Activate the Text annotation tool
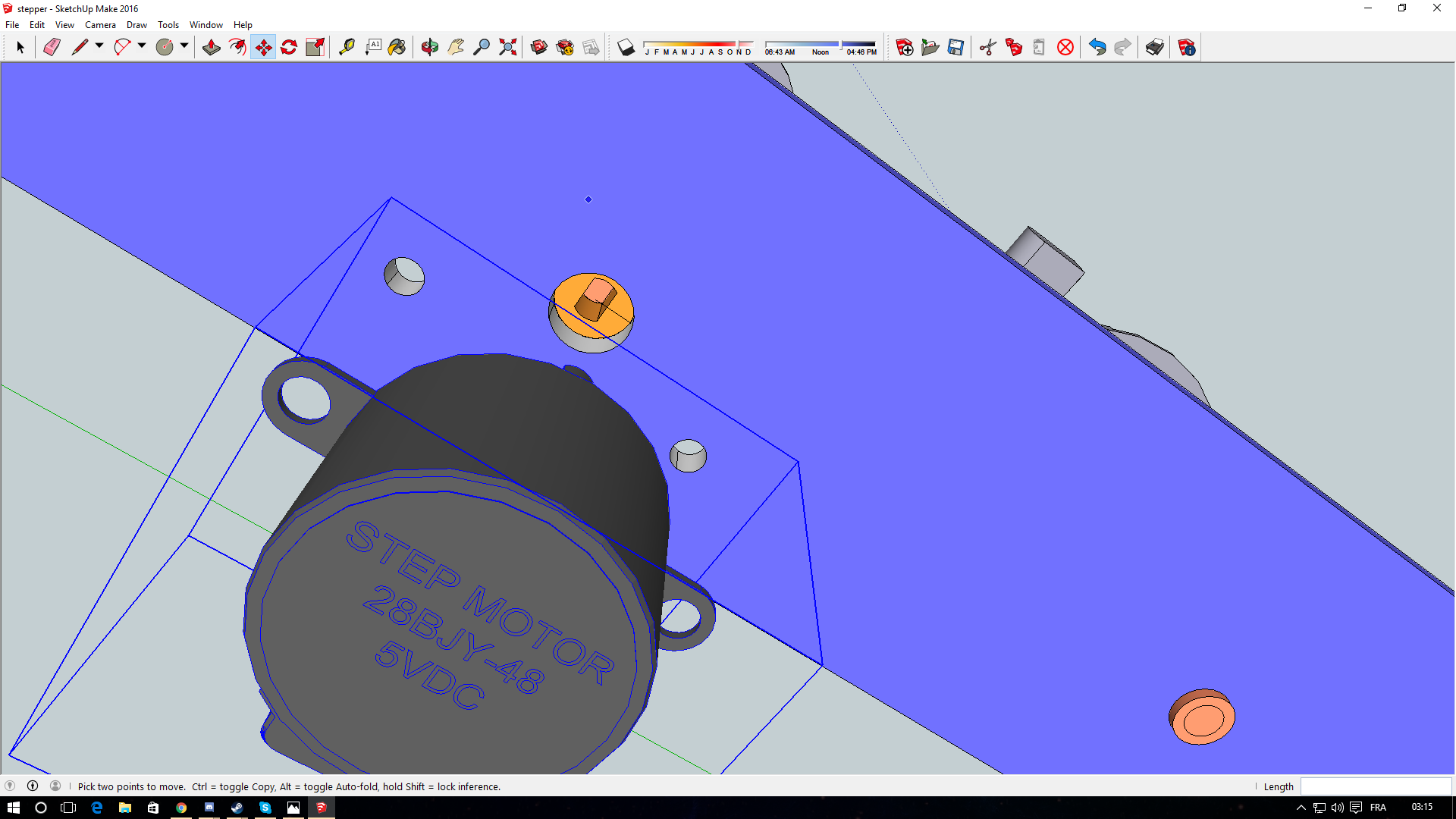Image resolution: width=1456 pixels, height=819 pixels. click(x=374, y=47)
